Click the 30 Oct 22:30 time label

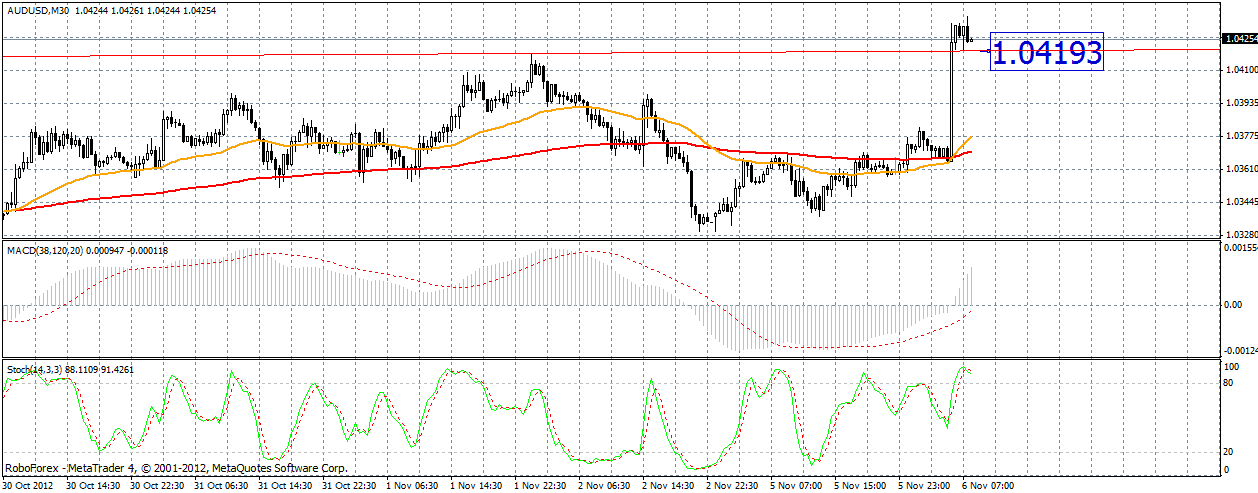[155, 485]
